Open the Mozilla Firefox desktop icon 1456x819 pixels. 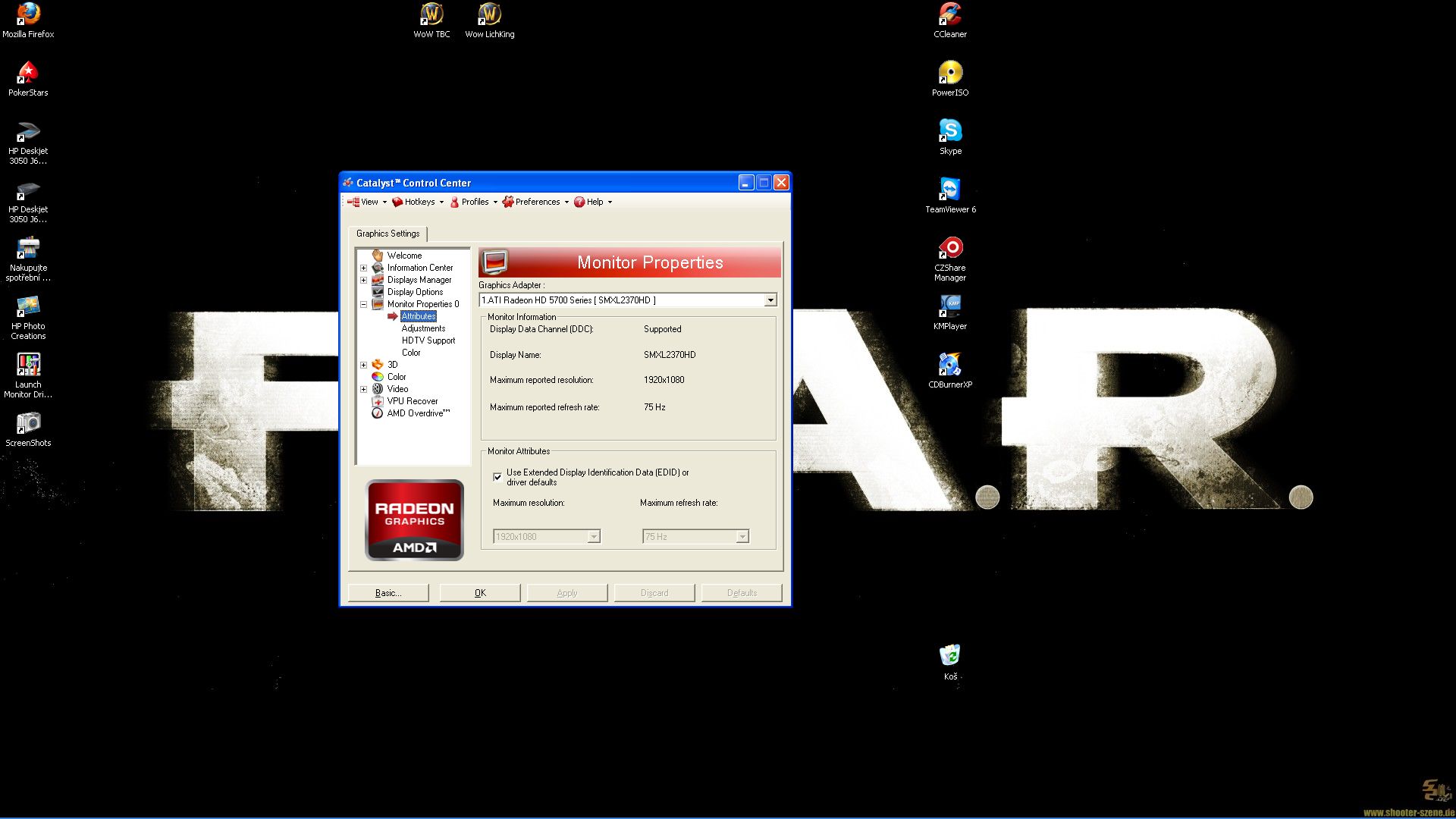click(x=28, y=15)
